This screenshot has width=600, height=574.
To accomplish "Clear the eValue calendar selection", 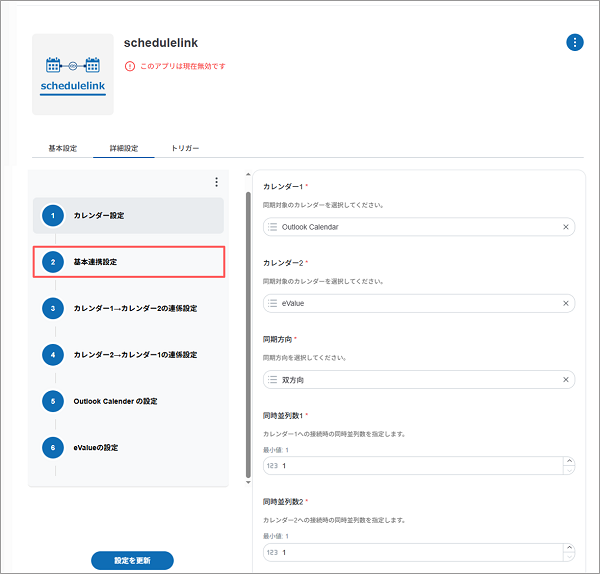I will pyautogui.click(x=565, y=303).
